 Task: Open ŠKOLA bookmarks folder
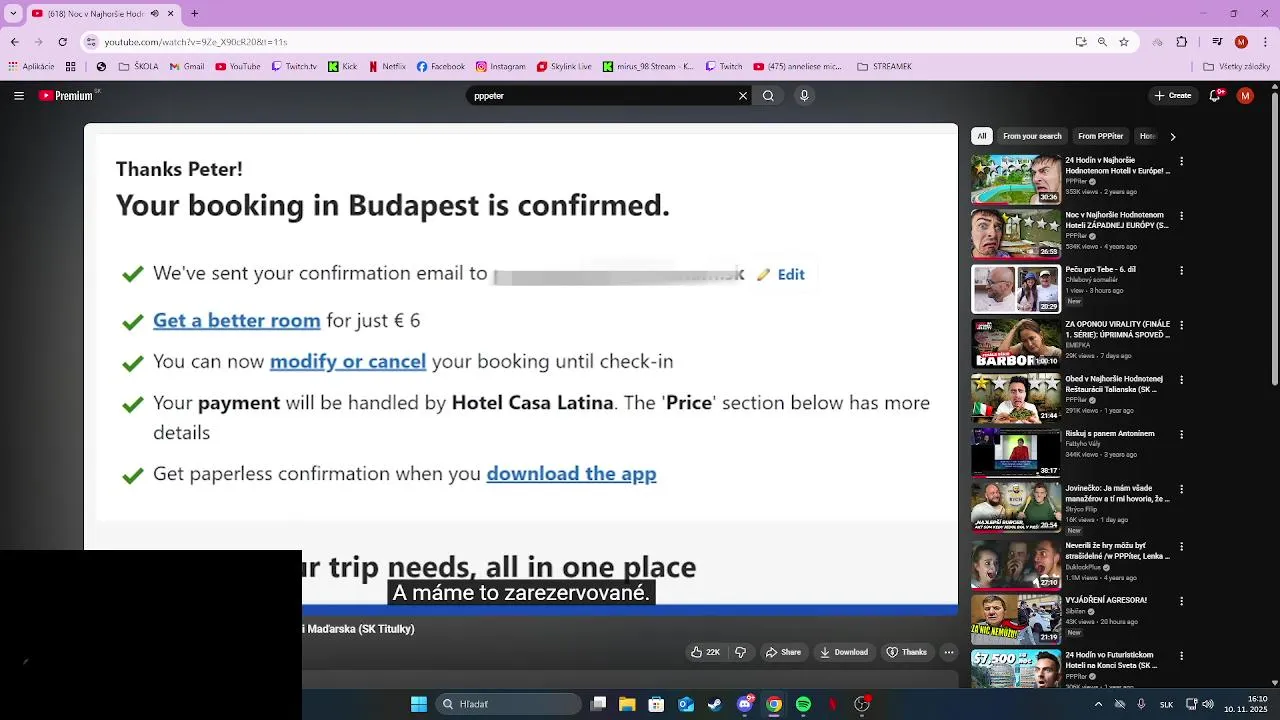click(138, 67)
